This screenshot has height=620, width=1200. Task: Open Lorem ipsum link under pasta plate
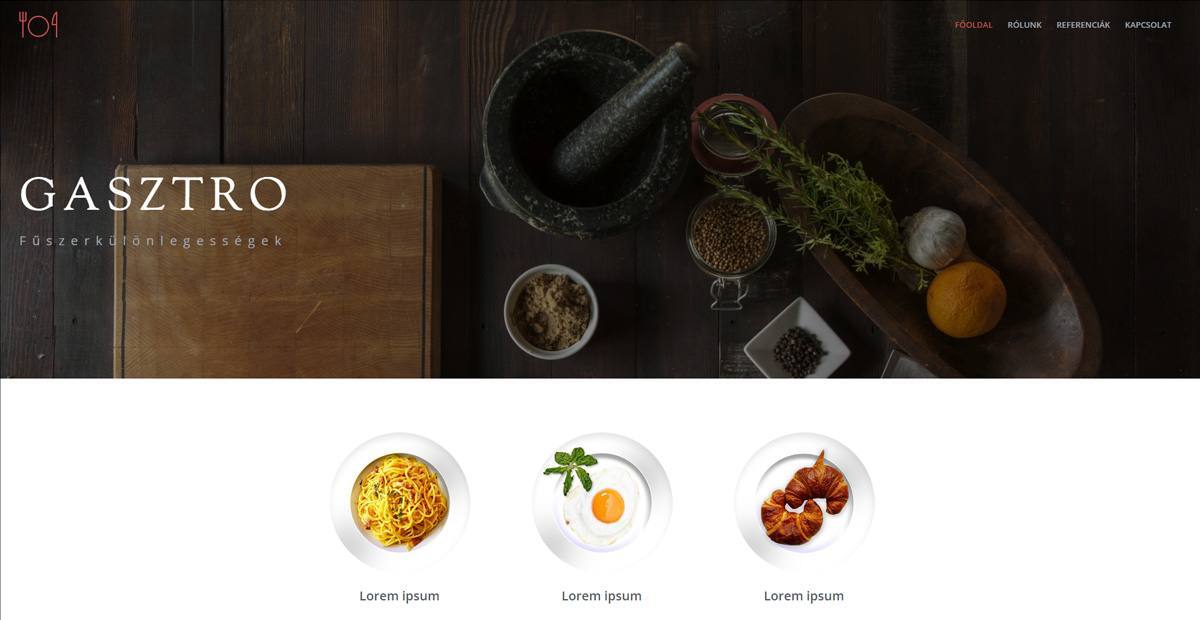click(x=399, y=596)
